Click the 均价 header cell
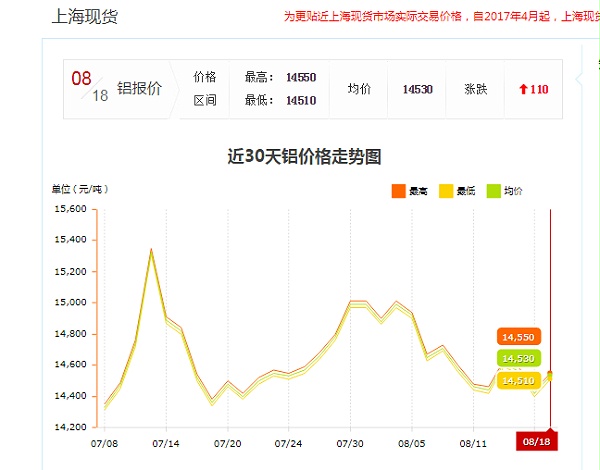 pyautogui.click(x=359, y=89)
